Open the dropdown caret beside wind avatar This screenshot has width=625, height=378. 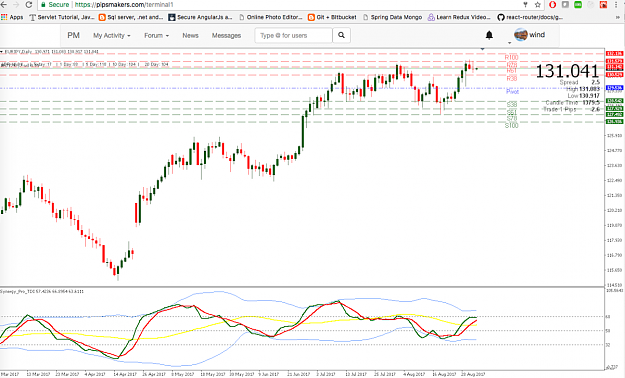[x=509, y=43]
